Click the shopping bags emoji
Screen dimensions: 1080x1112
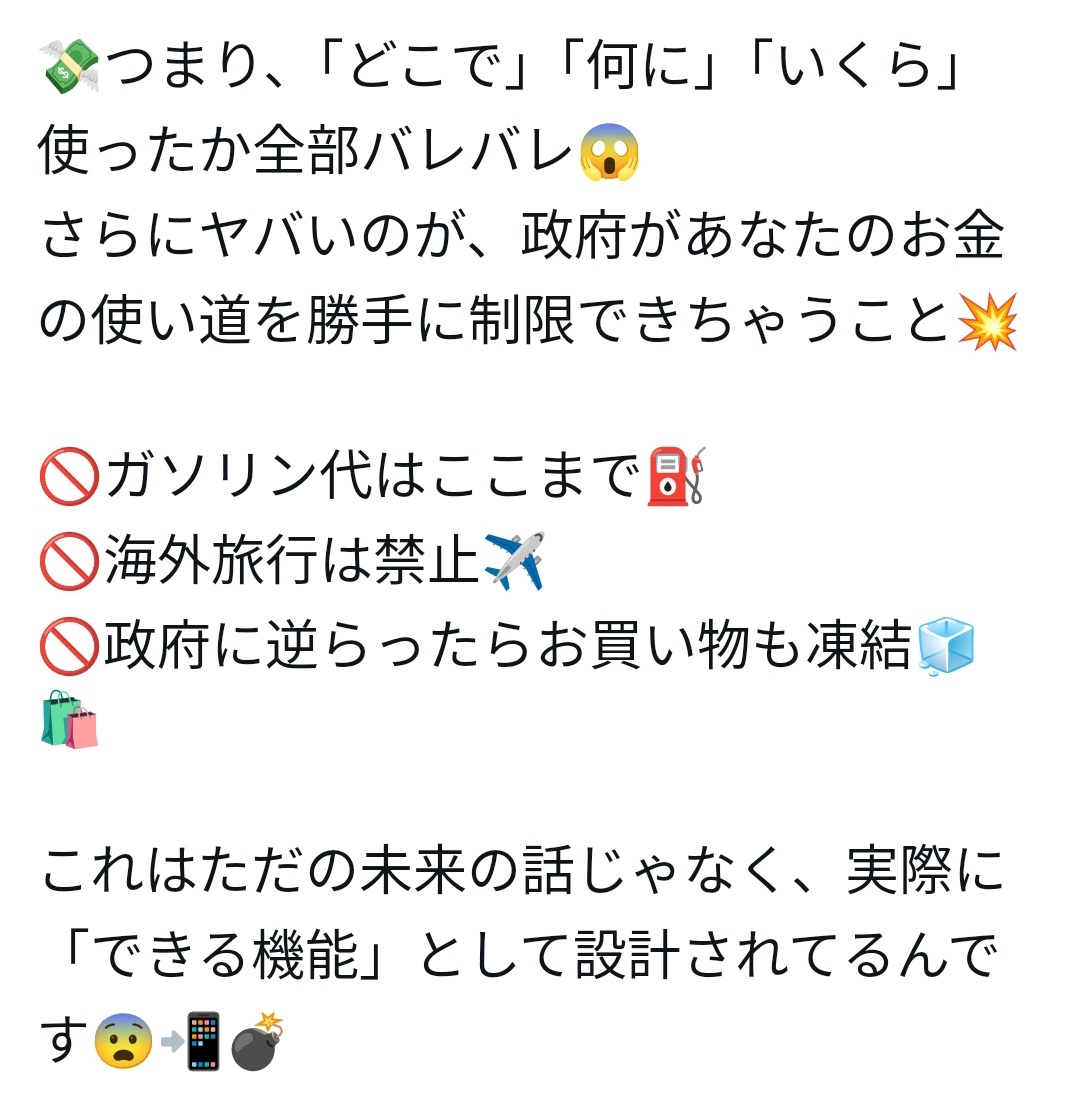click(69, 719)
